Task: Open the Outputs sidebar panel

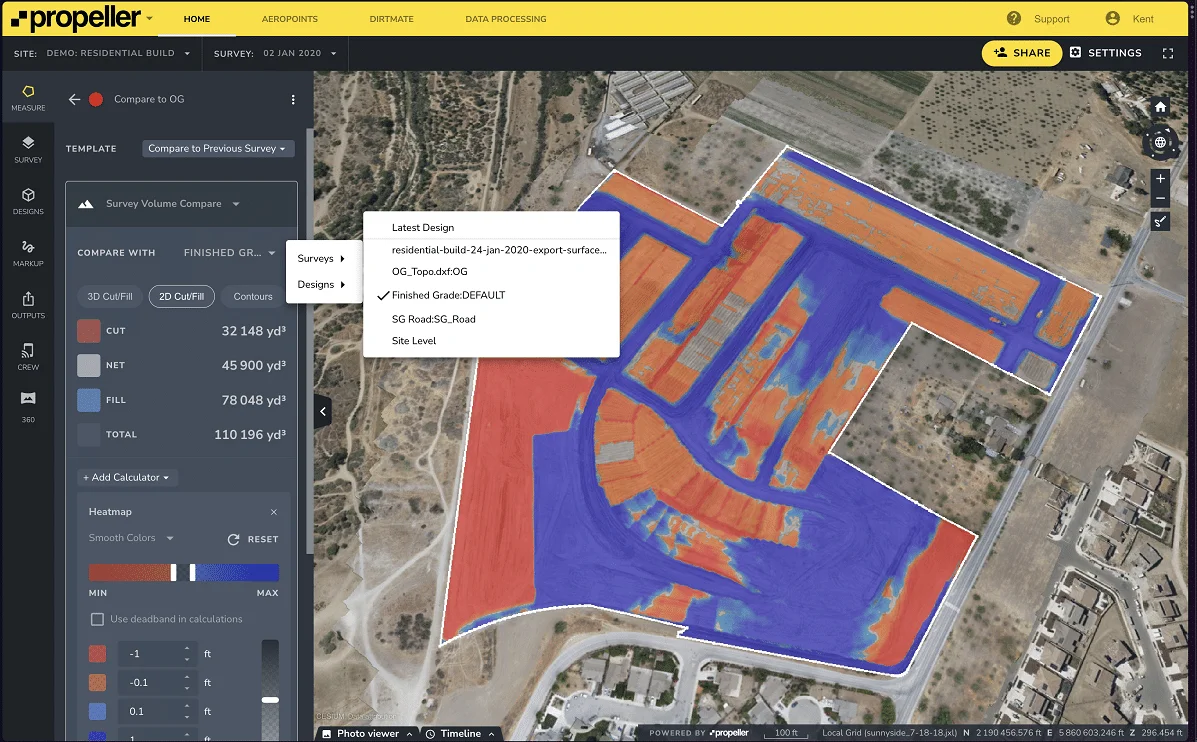Action: point(28,304)
